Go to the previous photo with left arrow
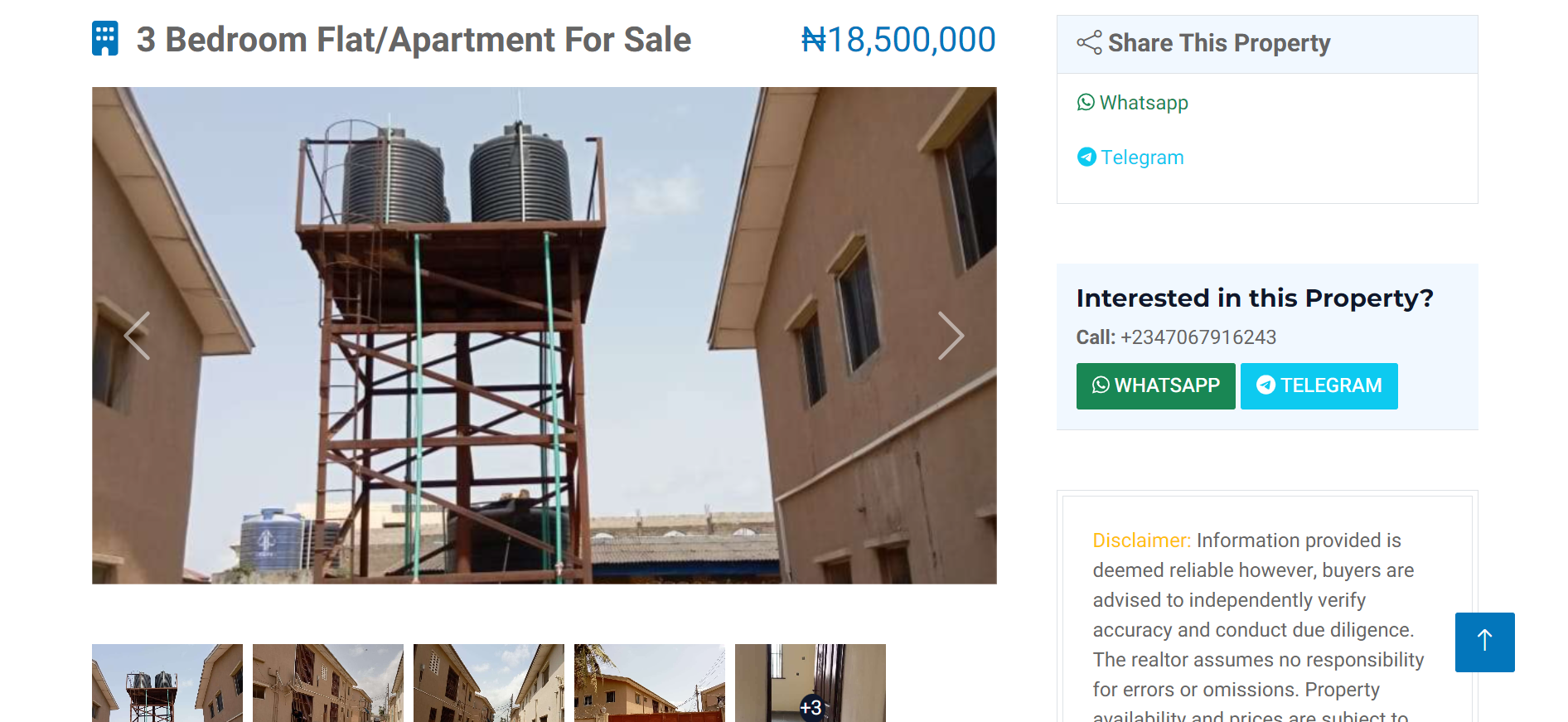Image resolution: width=1568 pixels, height=722 pixels. click(x=137, y=336)
